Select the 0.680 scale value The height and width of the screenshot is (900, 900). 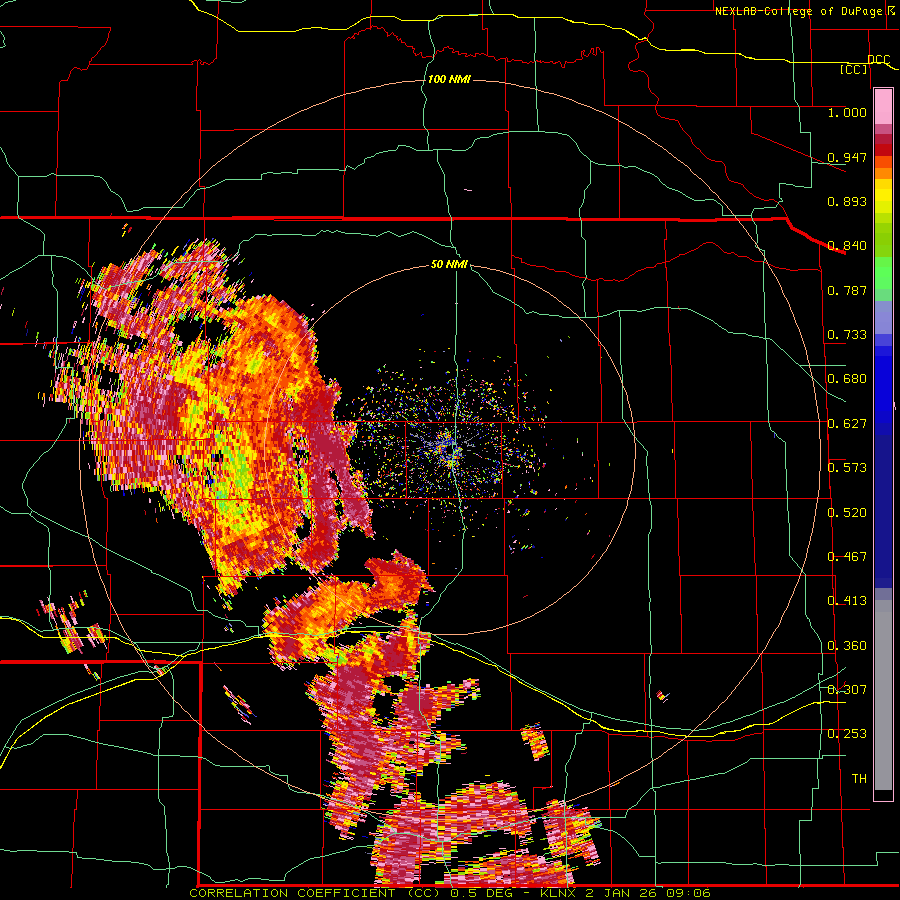847,379
